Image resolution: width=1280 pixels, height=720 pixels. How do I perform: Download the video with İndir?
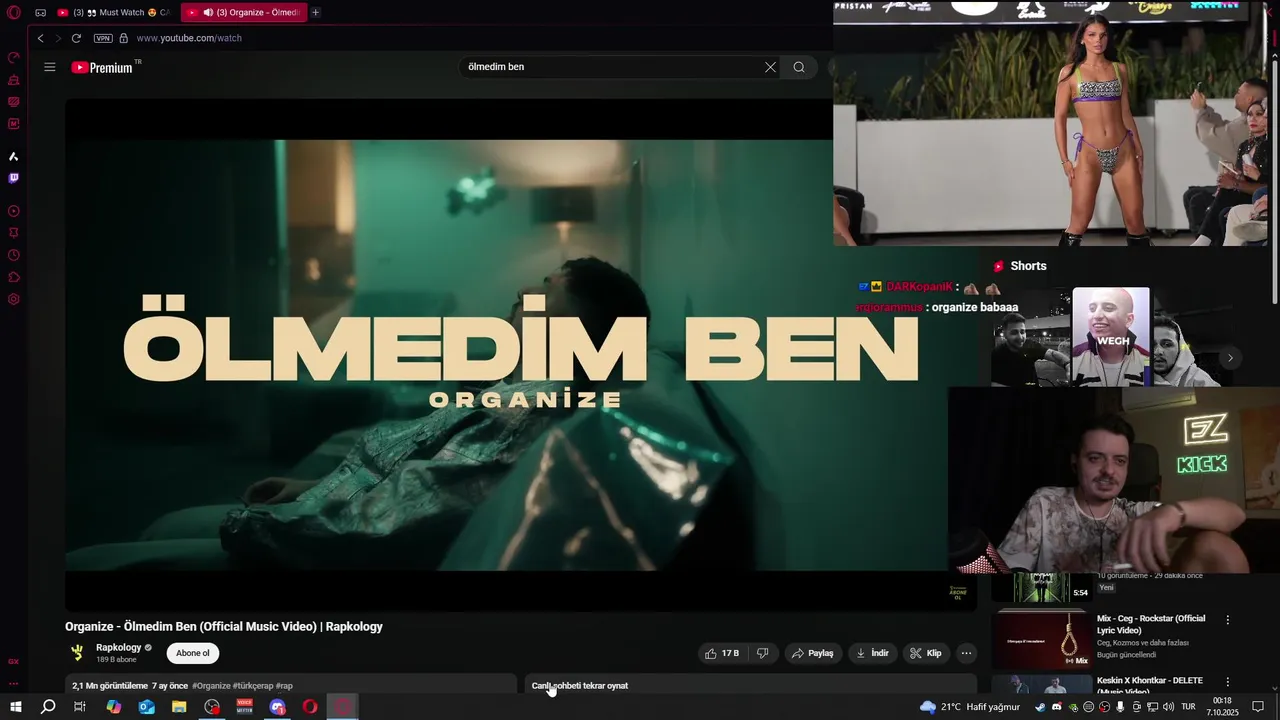[x=872, y=653]
